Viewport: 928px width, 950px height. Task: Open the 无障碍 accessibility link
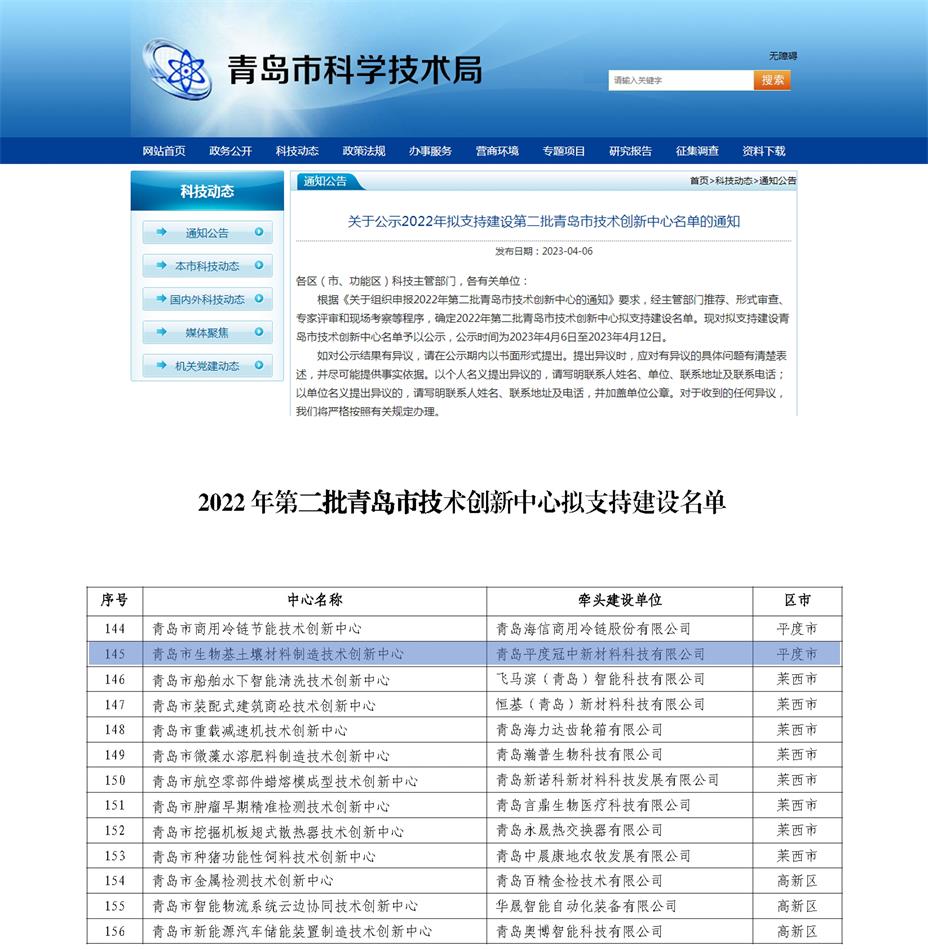(781, 57)
